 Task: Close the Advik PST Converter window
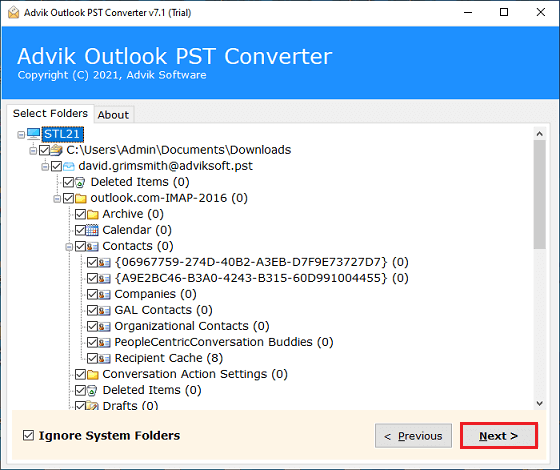(x=541, y=12)
